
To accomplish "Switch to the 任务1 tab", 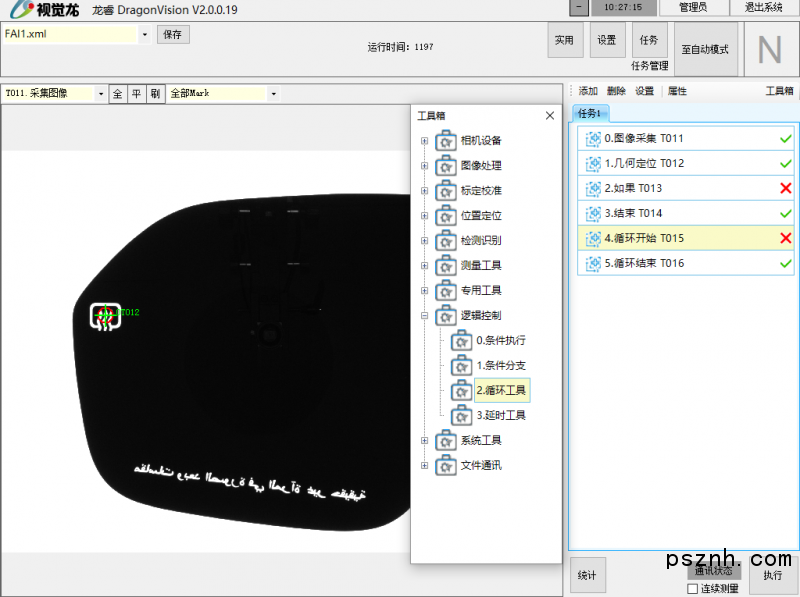I will (x=589, y=113).
